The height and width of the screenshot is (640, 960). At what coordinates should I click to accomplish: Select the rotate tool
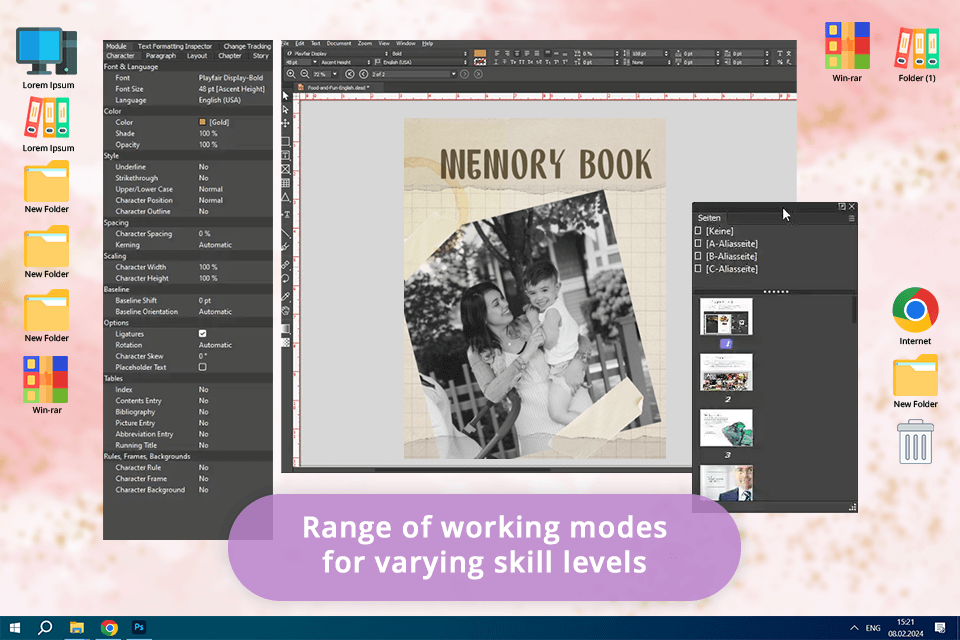pyautogui.click(x=285, y=279)
